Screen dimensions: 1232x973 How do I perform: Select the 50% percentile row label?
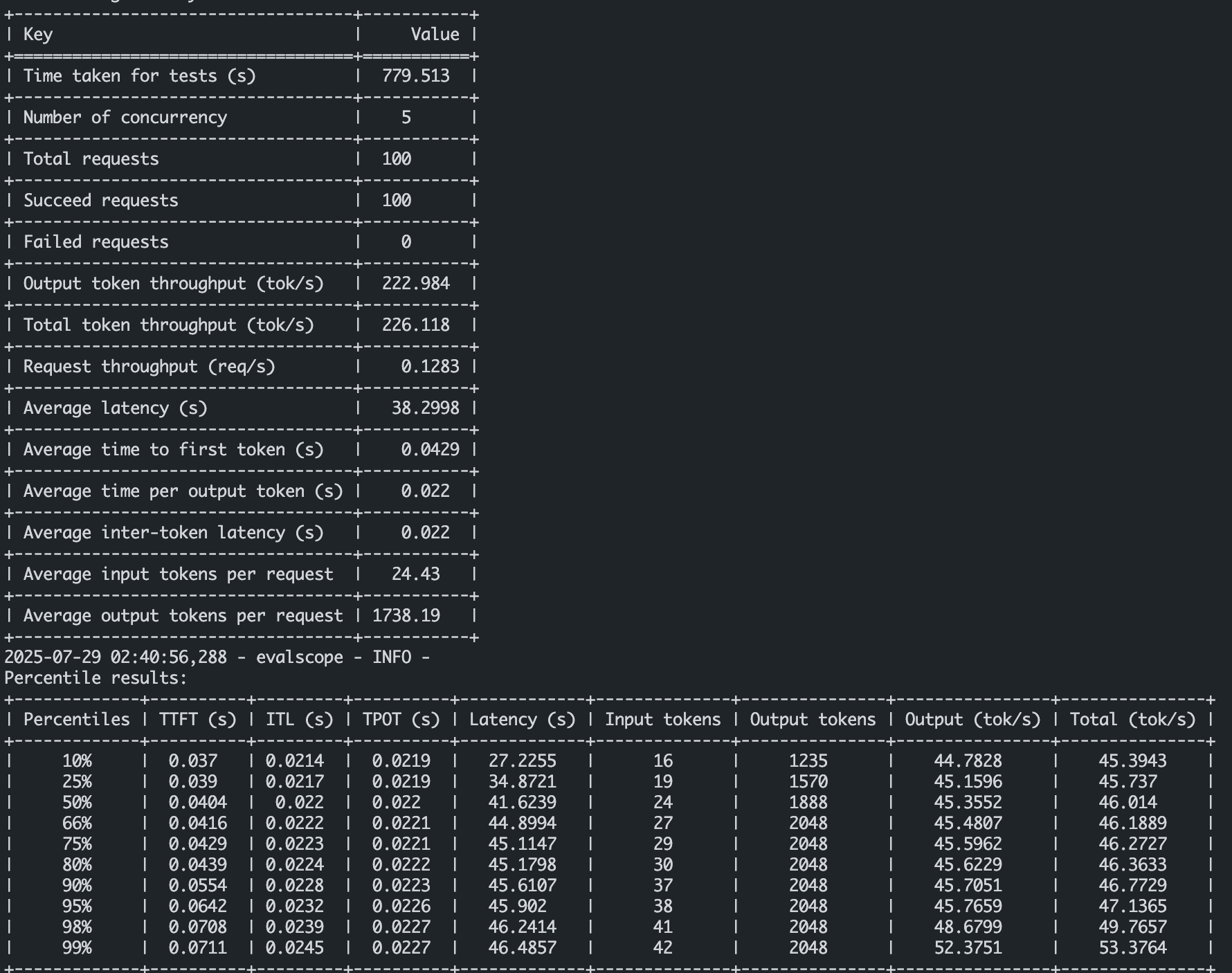(76, 803)
